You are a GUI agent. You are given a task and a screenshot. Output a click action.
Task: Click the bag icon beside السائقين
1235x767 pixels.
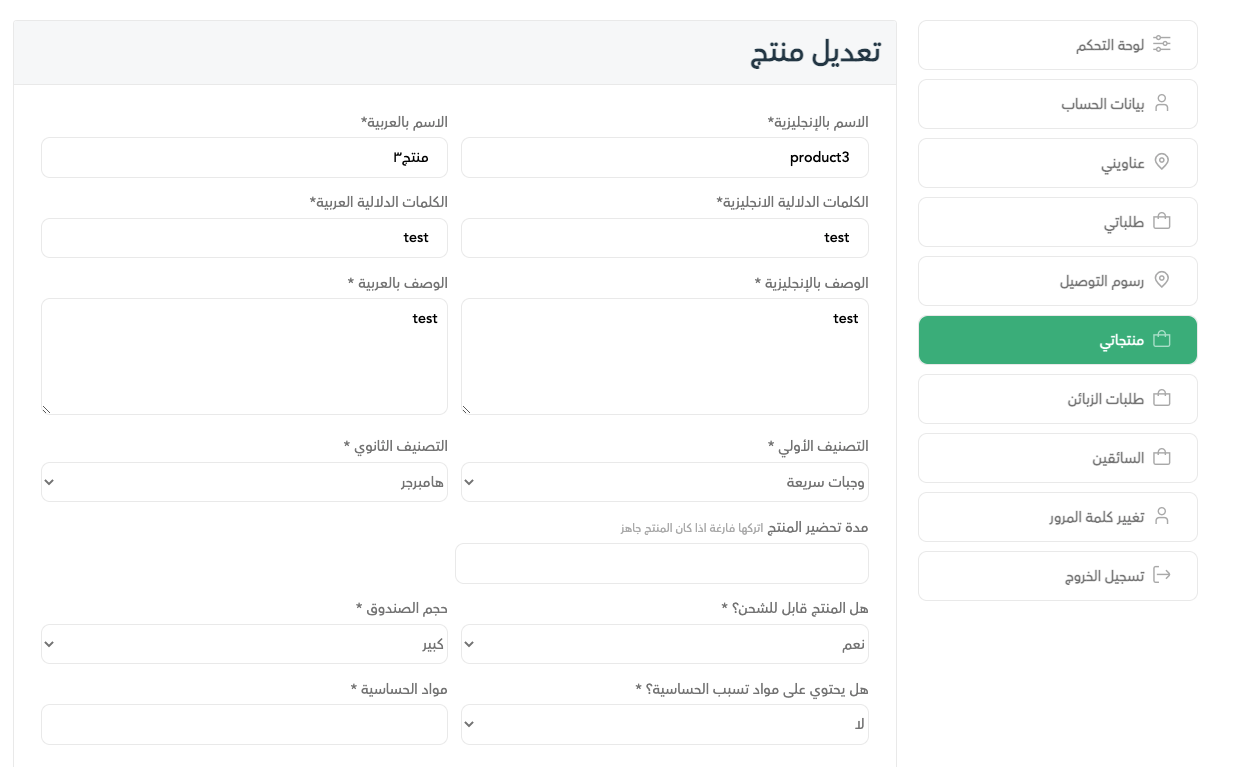(x=1162, y=457)
